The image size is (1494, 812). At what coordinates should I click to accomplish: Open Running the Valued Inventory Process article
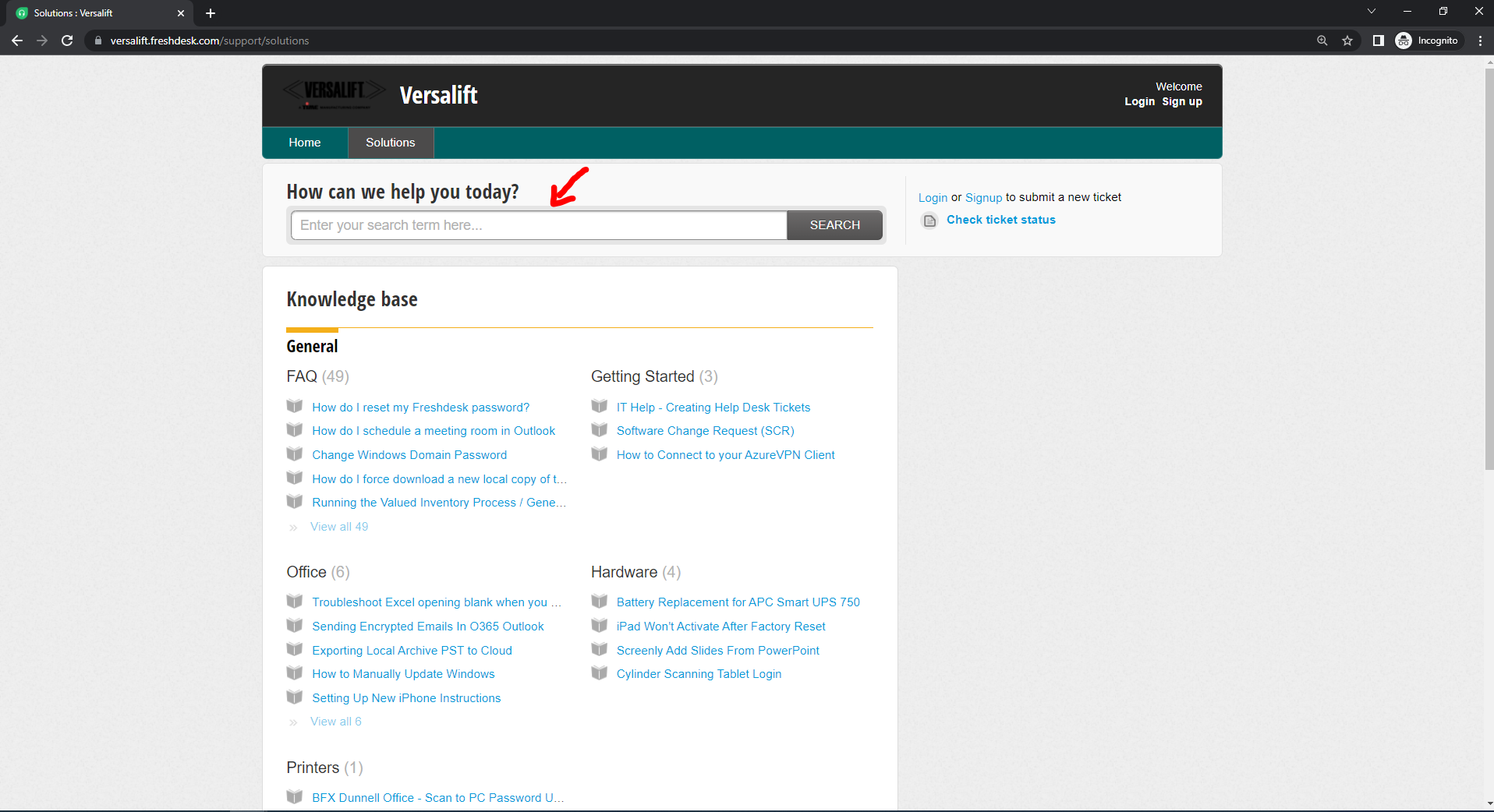pos(439,503)
